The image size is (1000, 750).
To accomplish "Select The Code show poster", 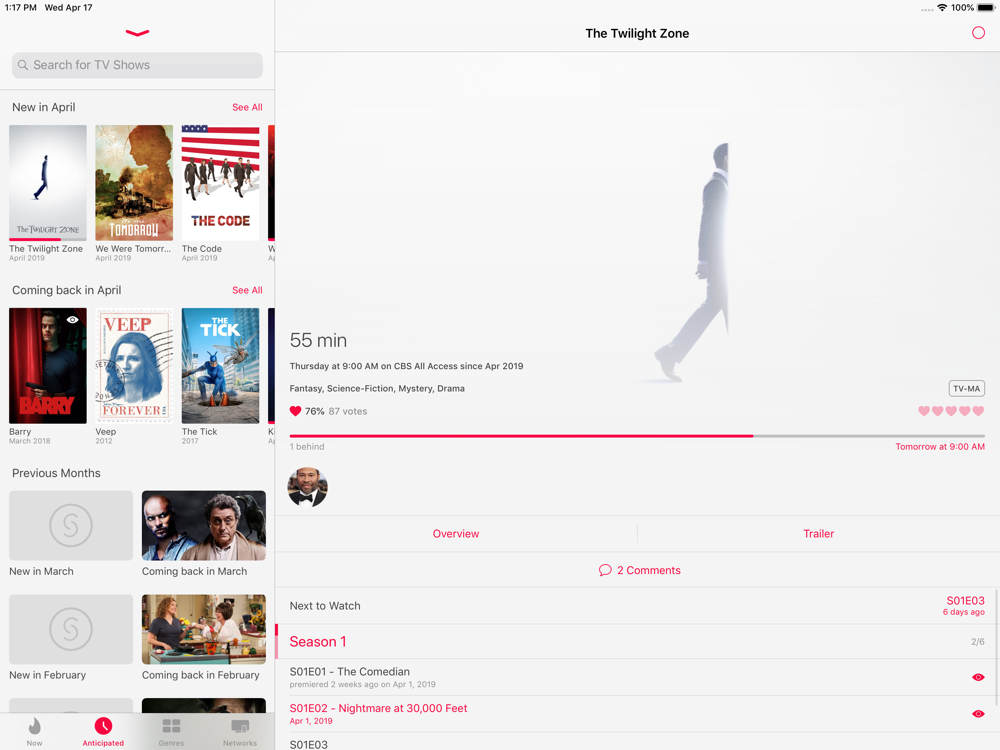I will point(221,183).
